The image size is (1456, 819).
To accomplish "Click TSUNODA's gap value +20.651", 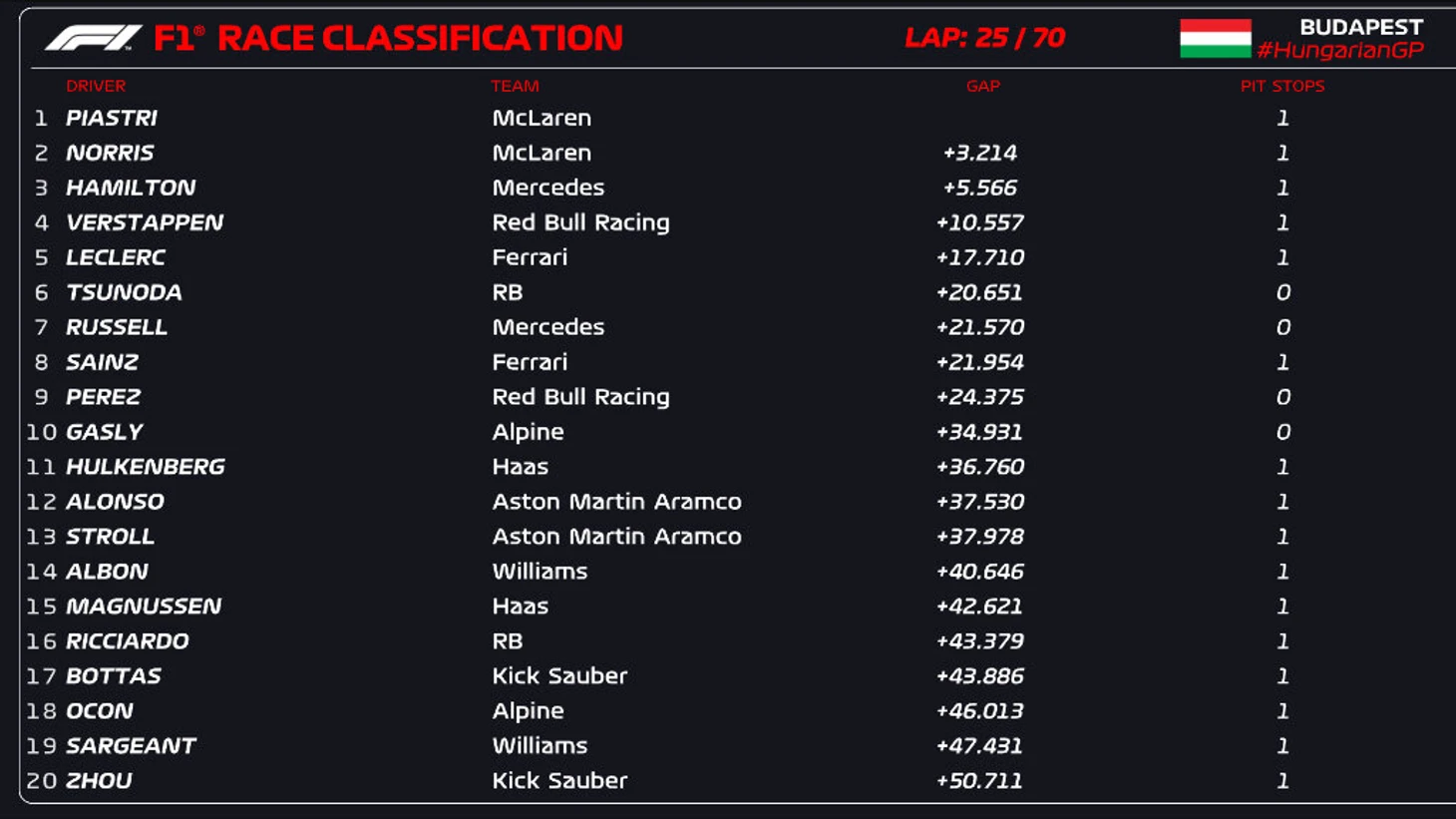I will (979, 292).
